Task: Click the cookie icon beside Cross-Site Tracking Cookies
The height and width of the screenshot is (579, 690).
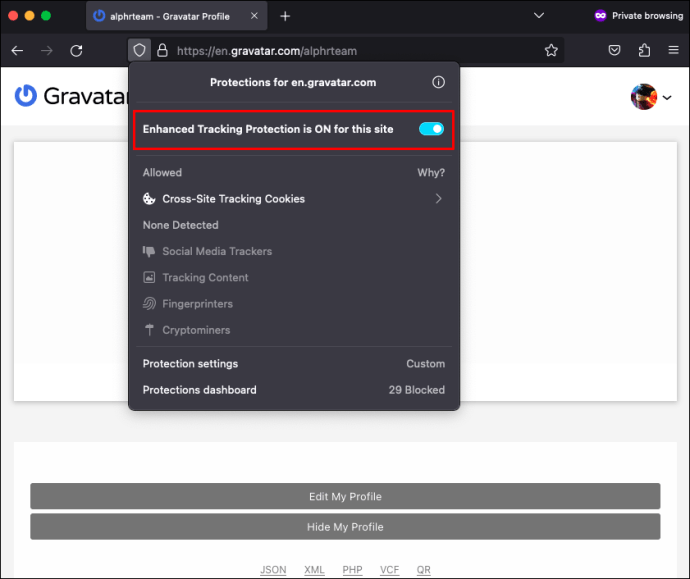Action: (149, 199)
